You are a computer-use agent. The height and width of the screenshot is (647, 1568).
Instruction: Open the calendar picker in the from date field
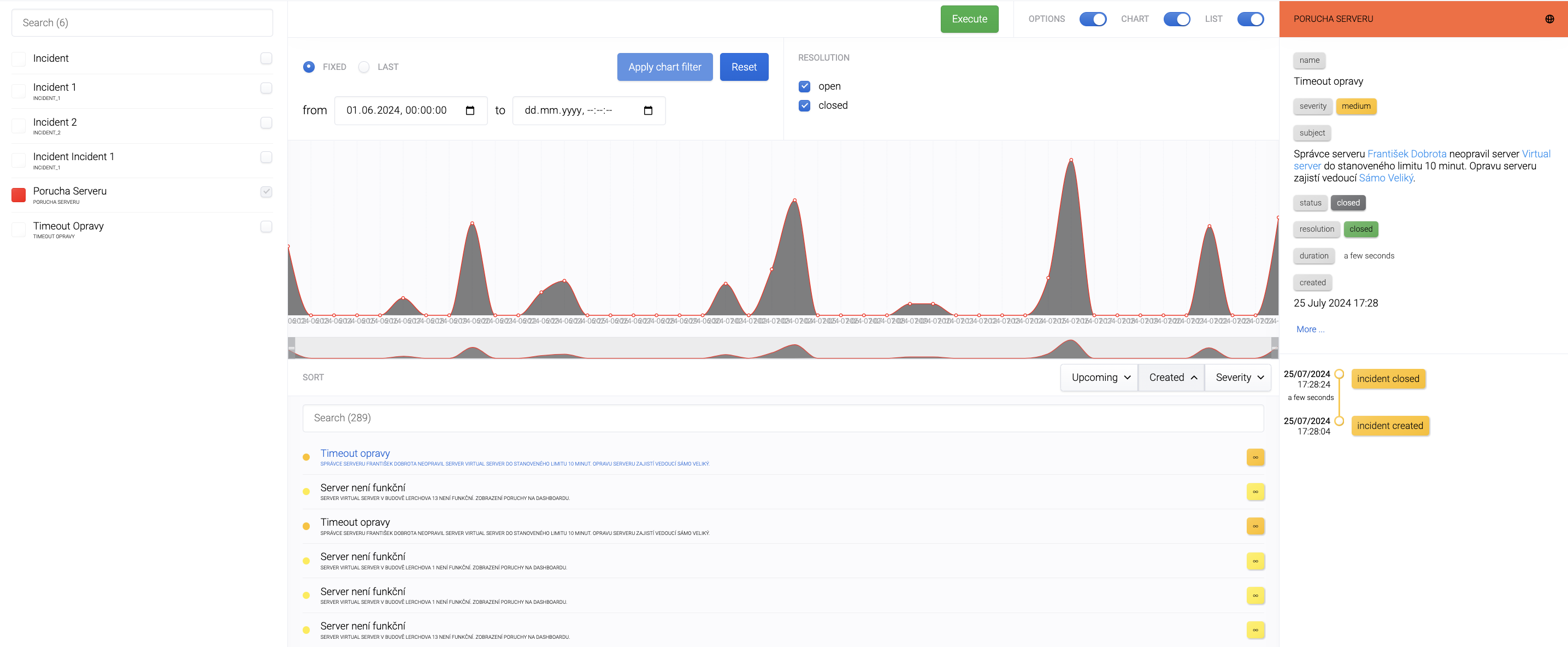[x=470, y=110]
